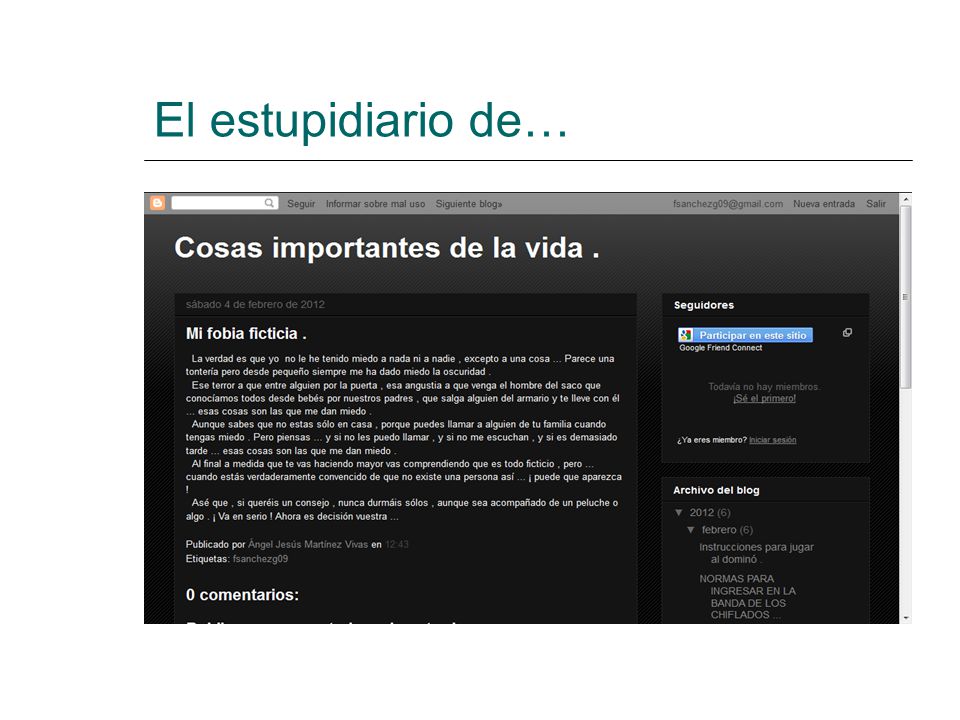The width and height of the screenshot is (960, 720).
Task: Click the scrollbar down arrow
Action: (906, 618)
